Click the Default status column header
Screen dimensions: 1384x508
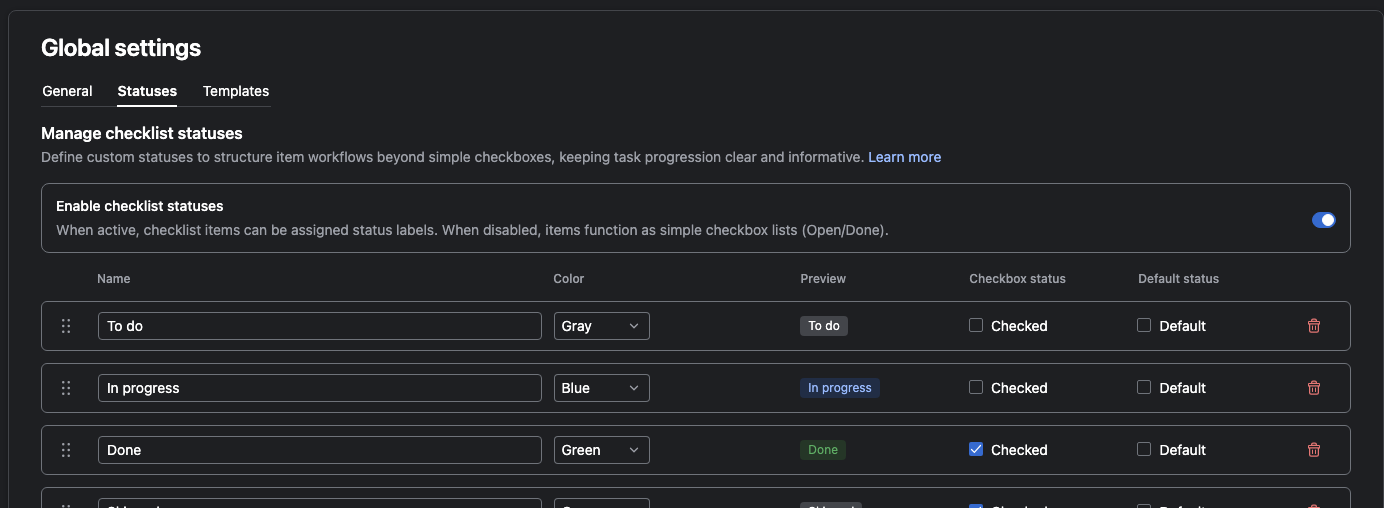point(1178,279)
